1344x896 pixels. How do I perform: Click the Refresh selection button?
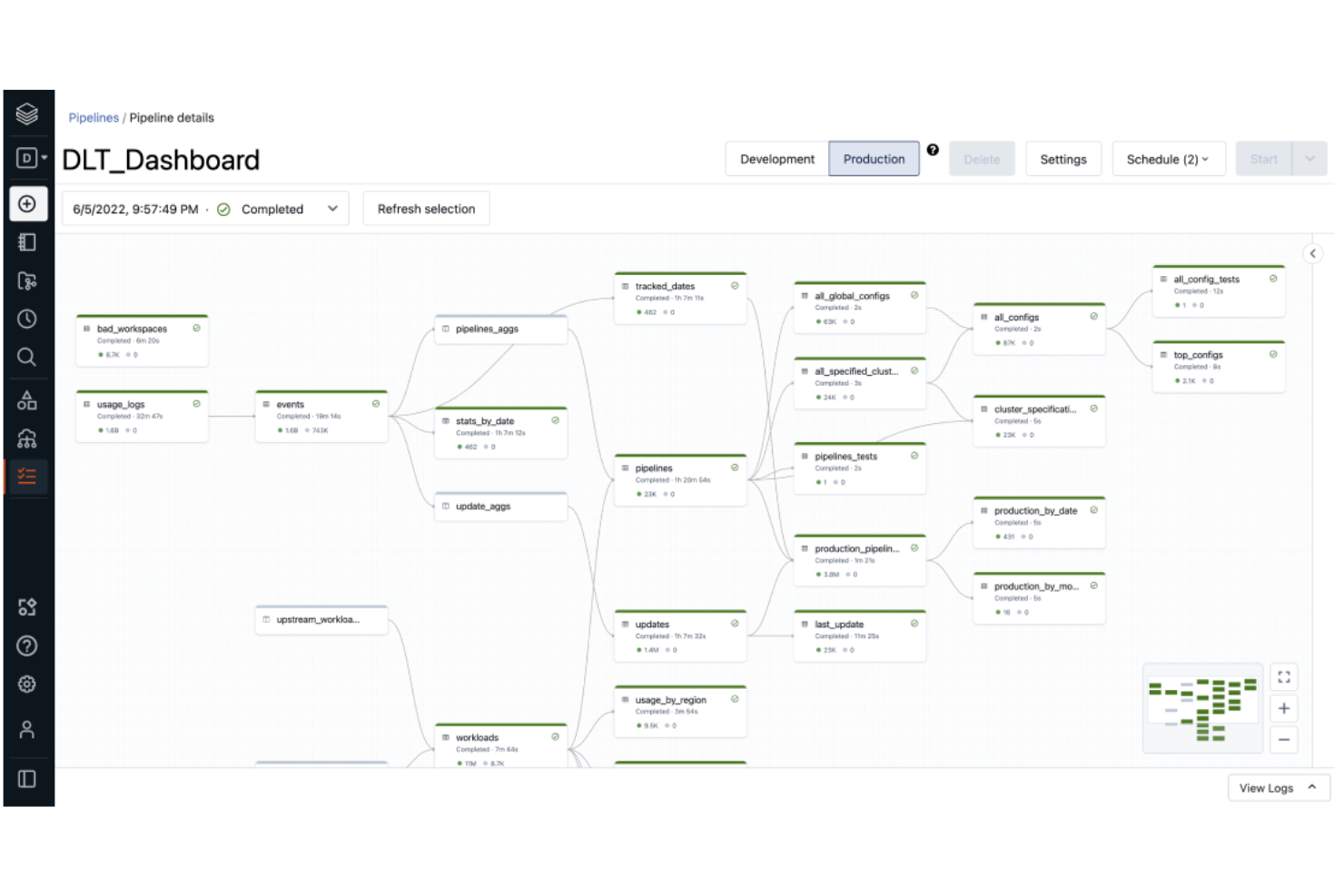pyautogui.click(x=426, y=209)
